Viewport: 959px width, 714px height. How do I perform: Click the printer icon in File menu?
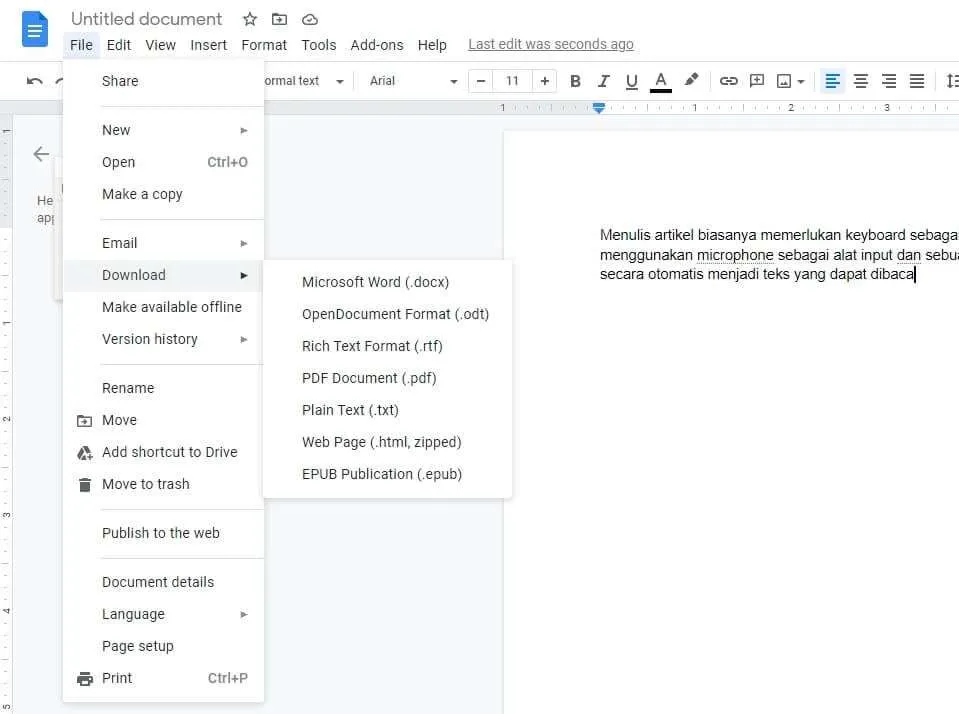click(85, 679)
